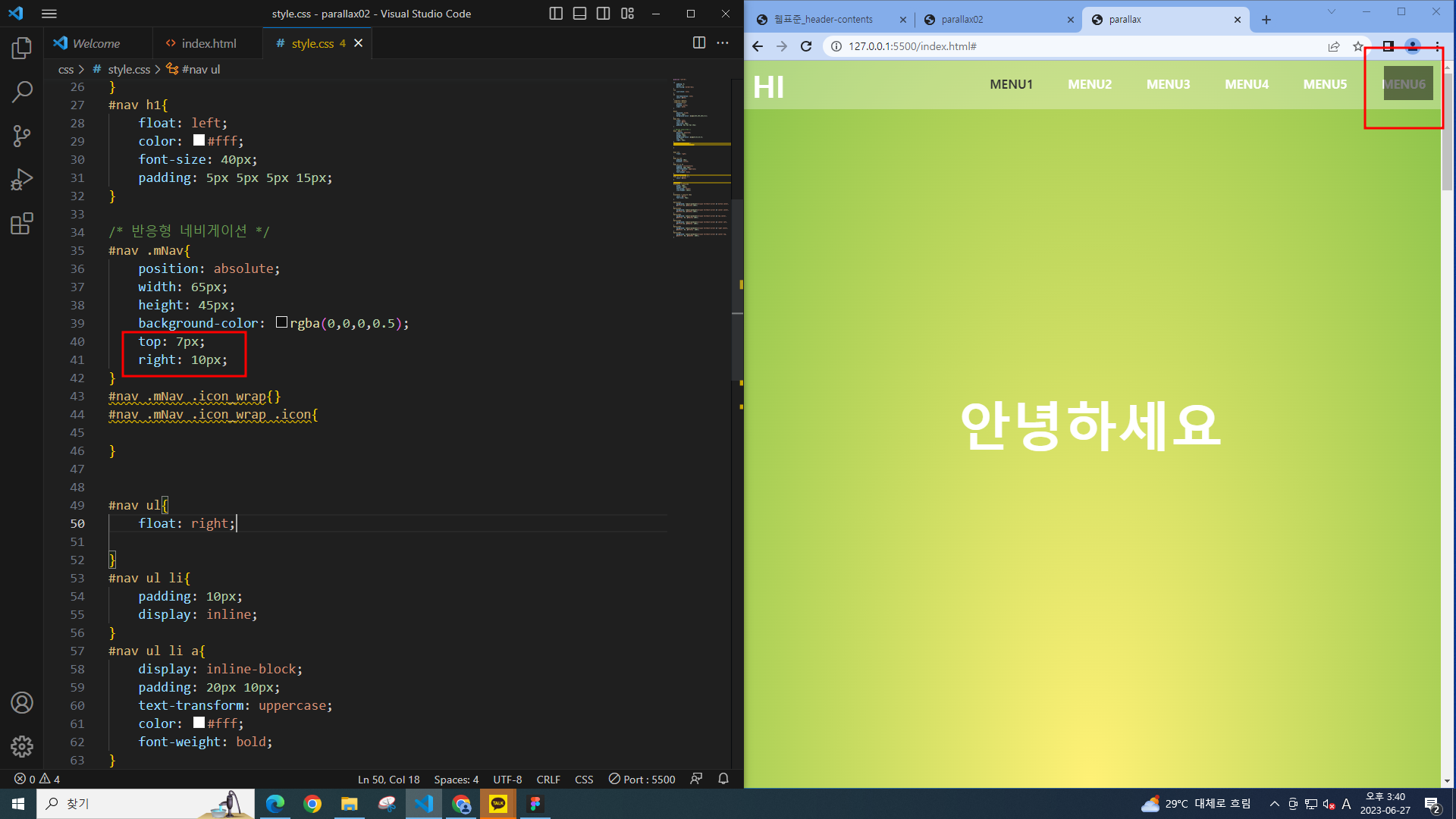Open Manage settings gear icon
Screen dimensions: 1456x819
pyautogui.click(x=21, y=746)
